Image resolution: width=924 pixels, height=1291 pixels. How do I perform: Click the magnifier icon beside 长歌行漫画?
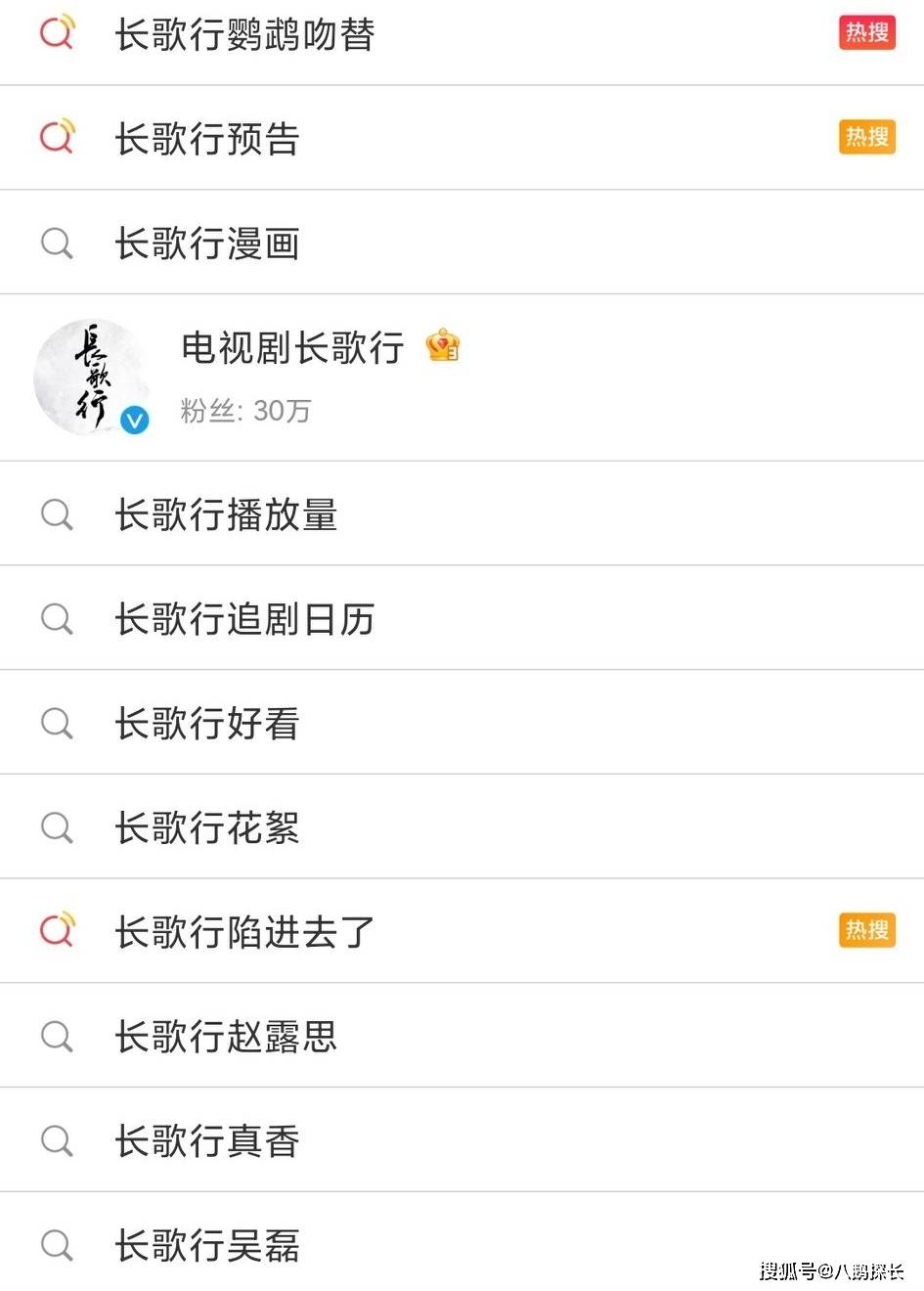click(57, 243)
